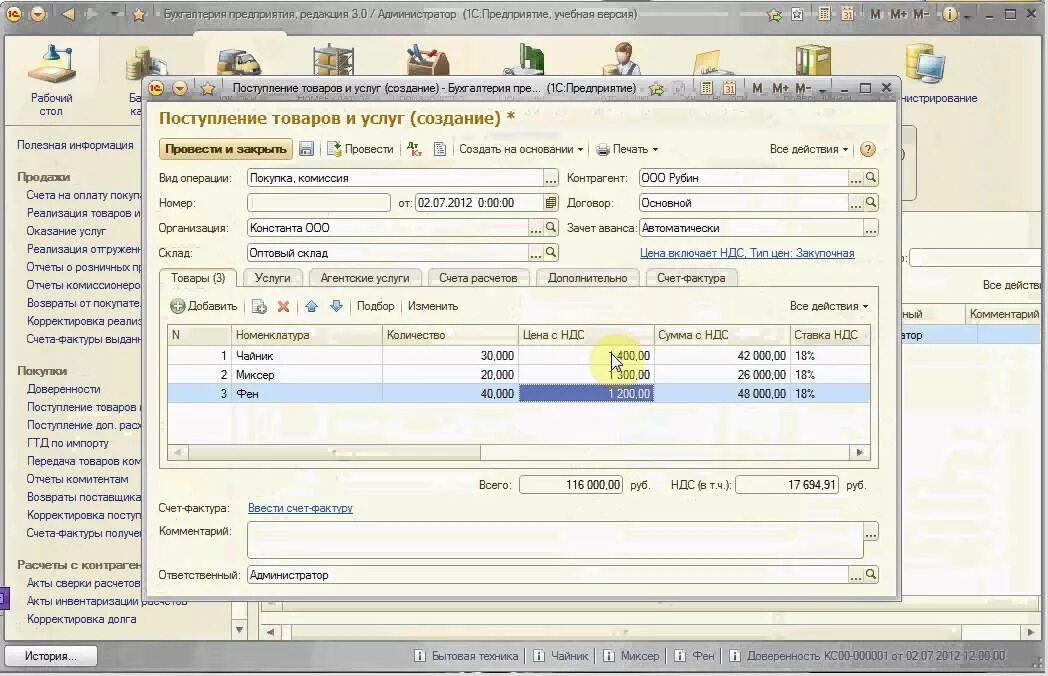
Task: Click the document report icon beside Дт/Кт
Action: coord(440,149)
